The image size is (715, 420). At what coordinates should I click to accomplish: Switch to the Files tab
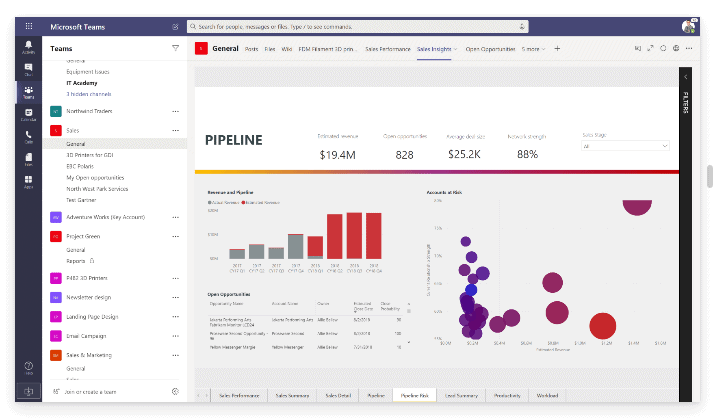pos(270,49)
